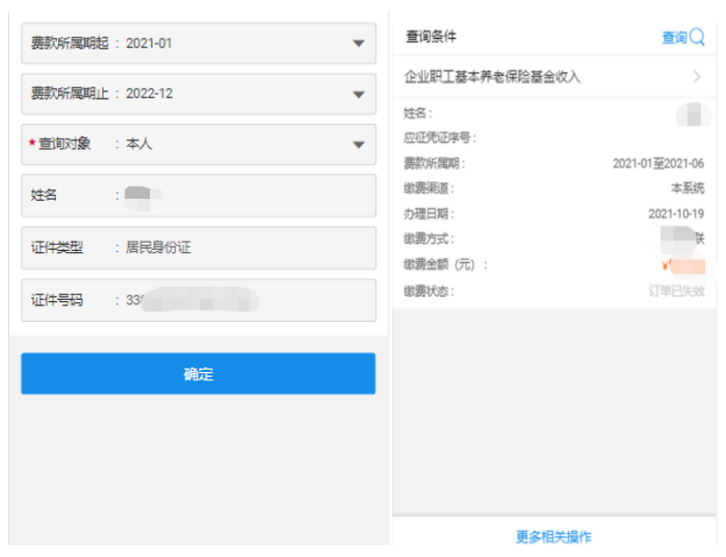Screen dimensions: 726x557
Task: Click the 2021-10-19 processing date value
Action: point(676,213)
